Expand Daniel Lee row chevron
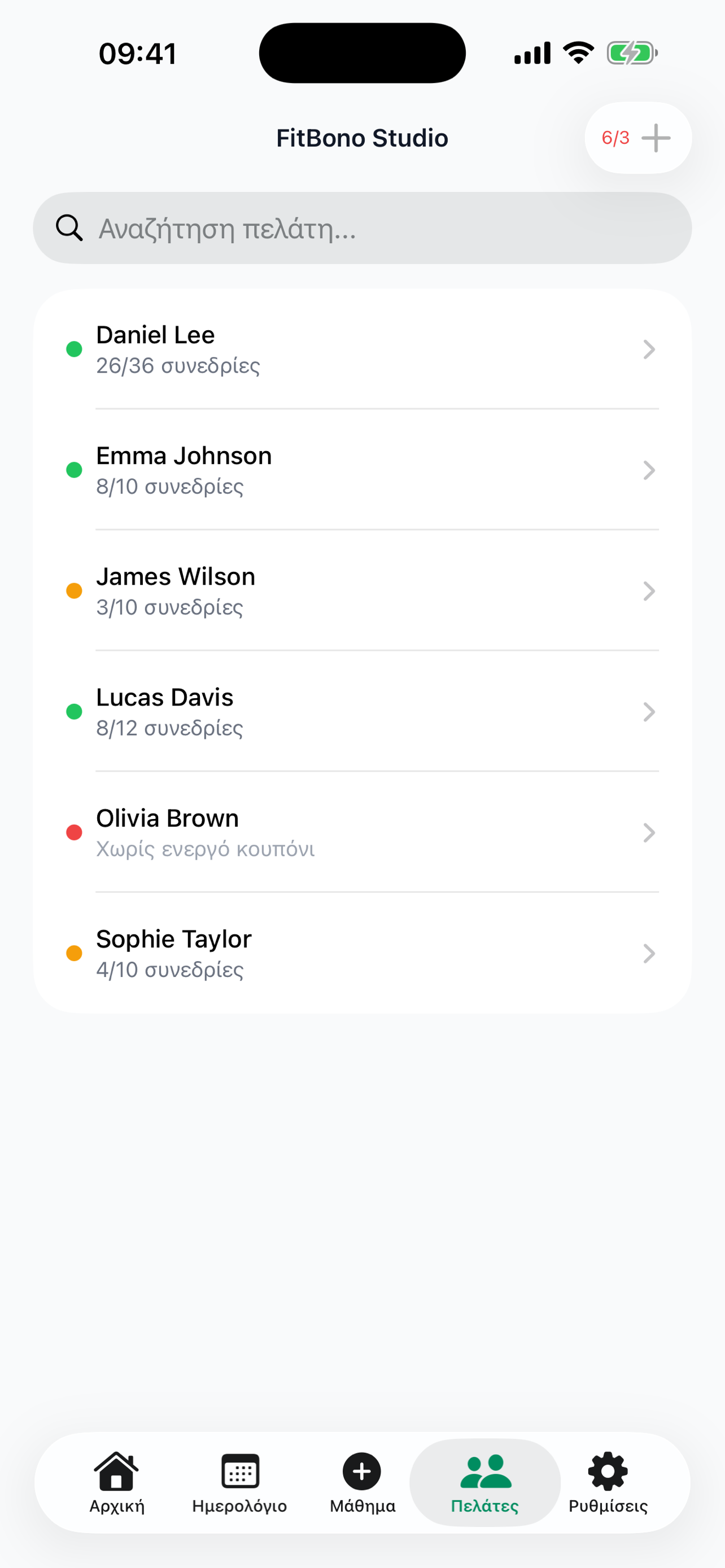Screen dimensions: 725x1568 coord(649,349)
